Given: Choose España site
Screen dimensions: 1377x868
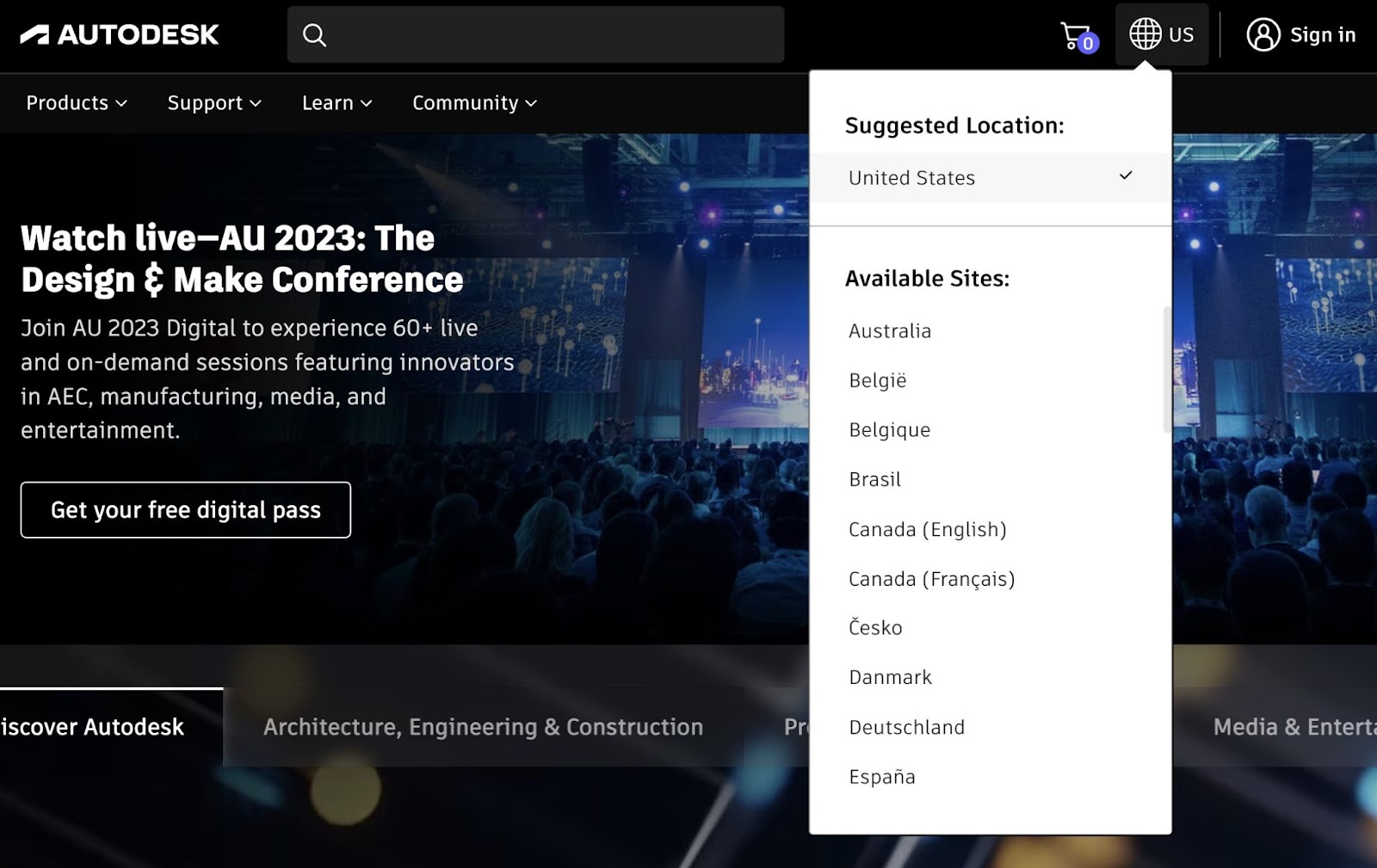Looking at the screenshot, I should coord(881,777).
